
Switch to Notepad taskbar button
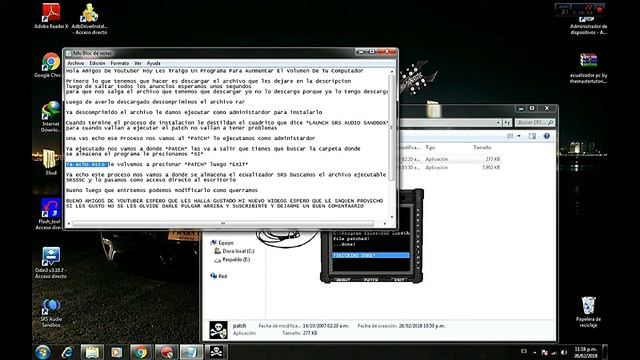click(191, 352)
